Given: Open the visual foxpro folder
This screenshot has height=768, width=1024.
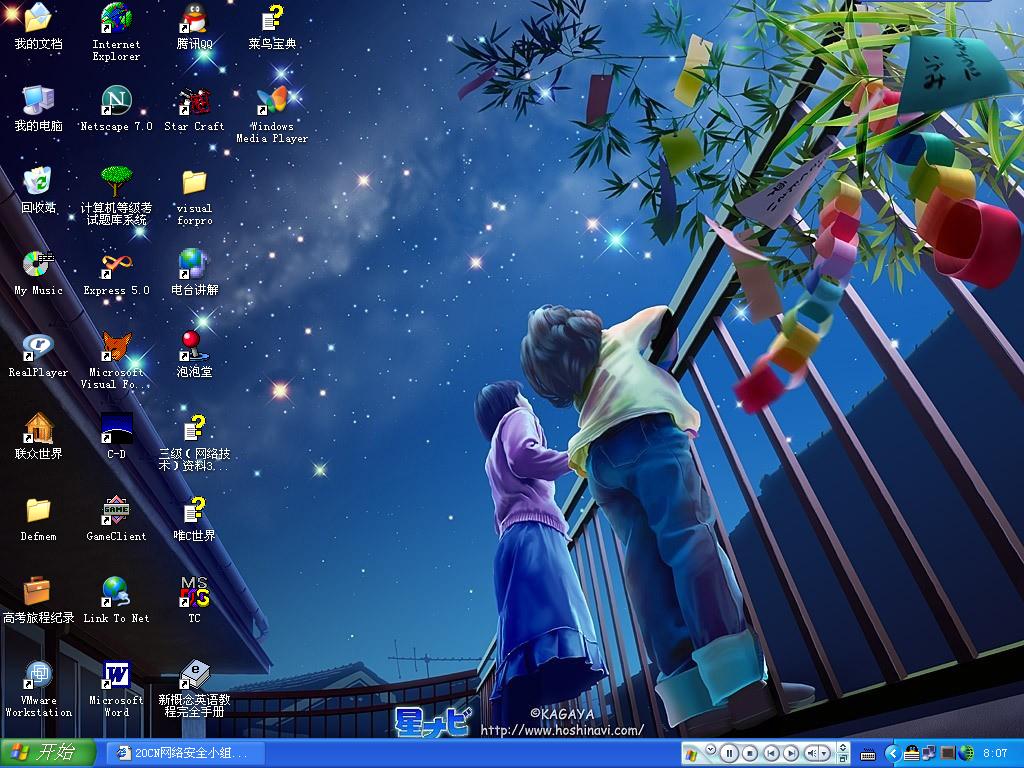Looking at the screenshot, I should click(x=194, y=196).
